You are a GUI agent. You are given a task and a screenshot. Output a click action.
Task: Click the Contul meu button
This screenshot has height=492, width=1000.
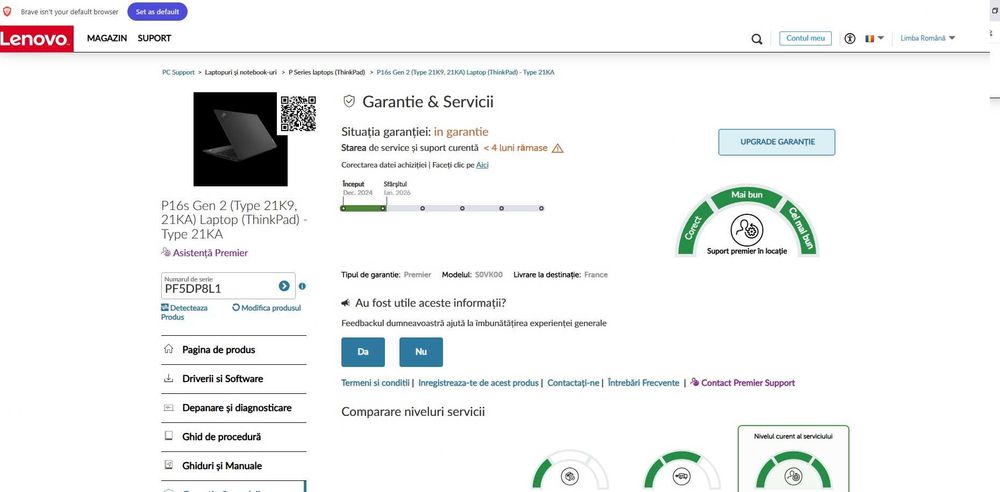[x=805, y=38]
